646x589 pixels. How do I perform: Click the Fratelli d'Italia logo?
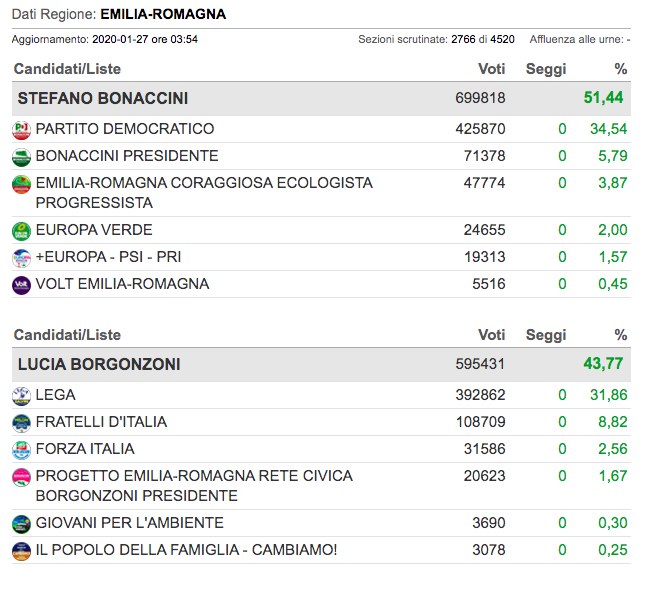pyautogui.click(x=21, y=423)
